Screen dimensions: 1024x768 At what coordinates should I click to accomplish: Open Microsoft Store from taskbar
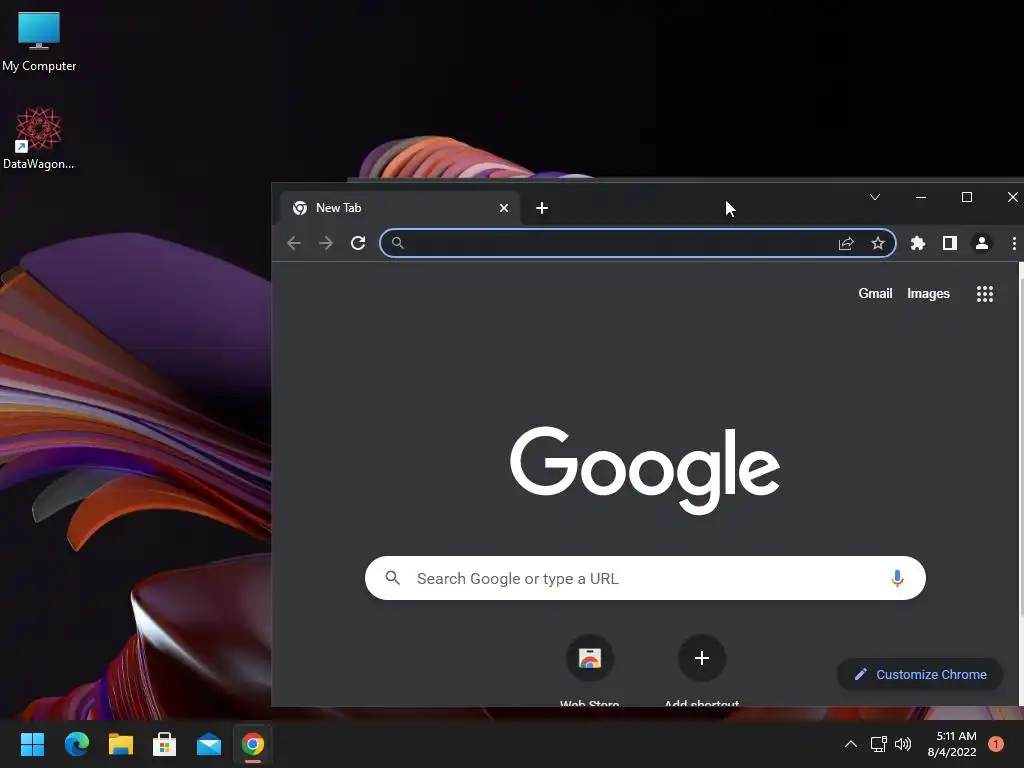[x=165, y=744]
